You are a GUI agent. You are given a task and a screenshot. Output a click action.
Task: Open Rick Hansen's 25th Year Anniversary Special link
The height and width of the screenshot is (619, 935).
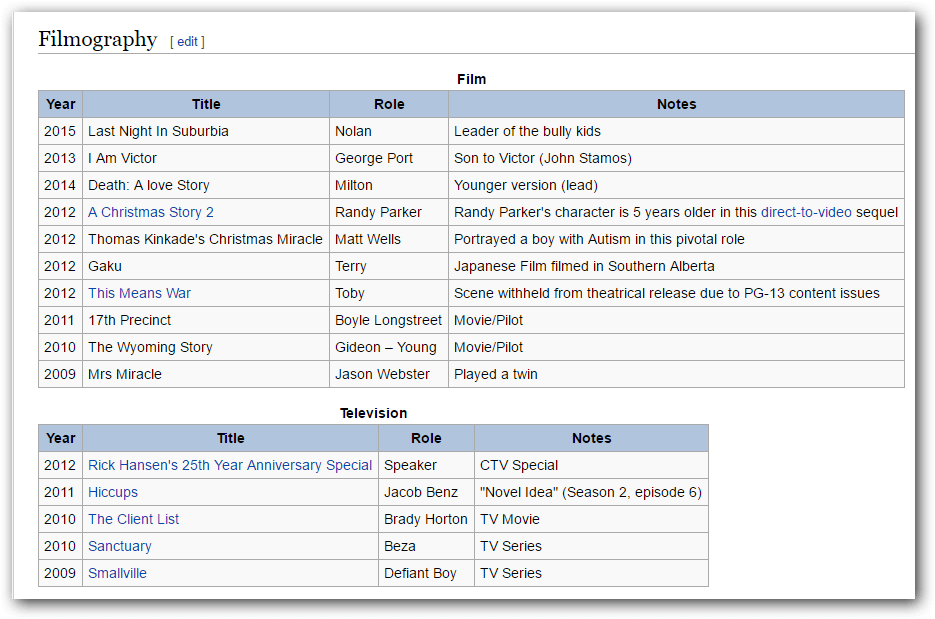pyautogui.click(x=230, y=465)
